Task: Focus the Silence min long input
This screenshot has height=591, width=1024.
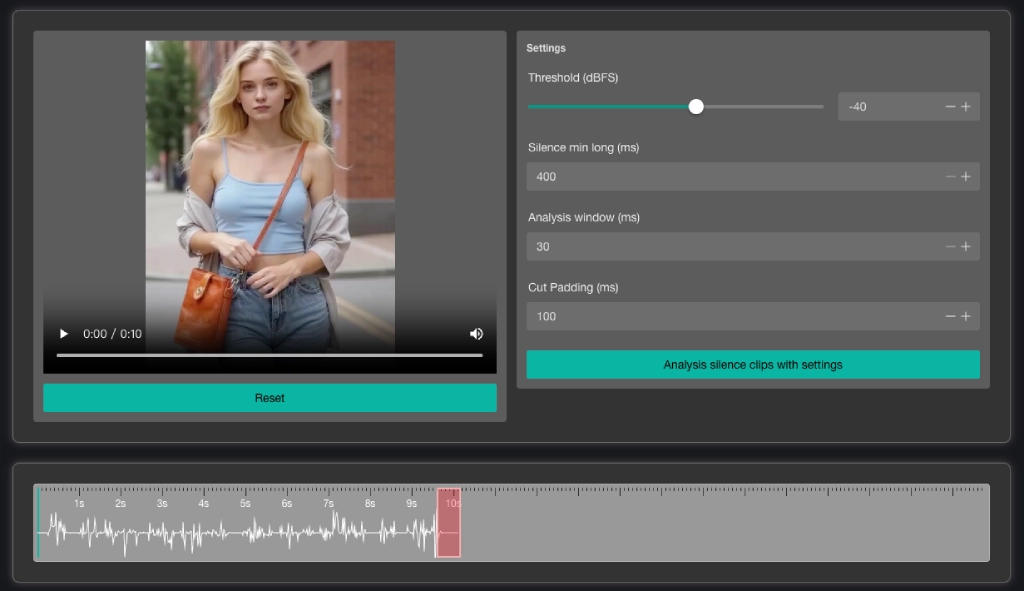Action: click(x=730, y=177)
